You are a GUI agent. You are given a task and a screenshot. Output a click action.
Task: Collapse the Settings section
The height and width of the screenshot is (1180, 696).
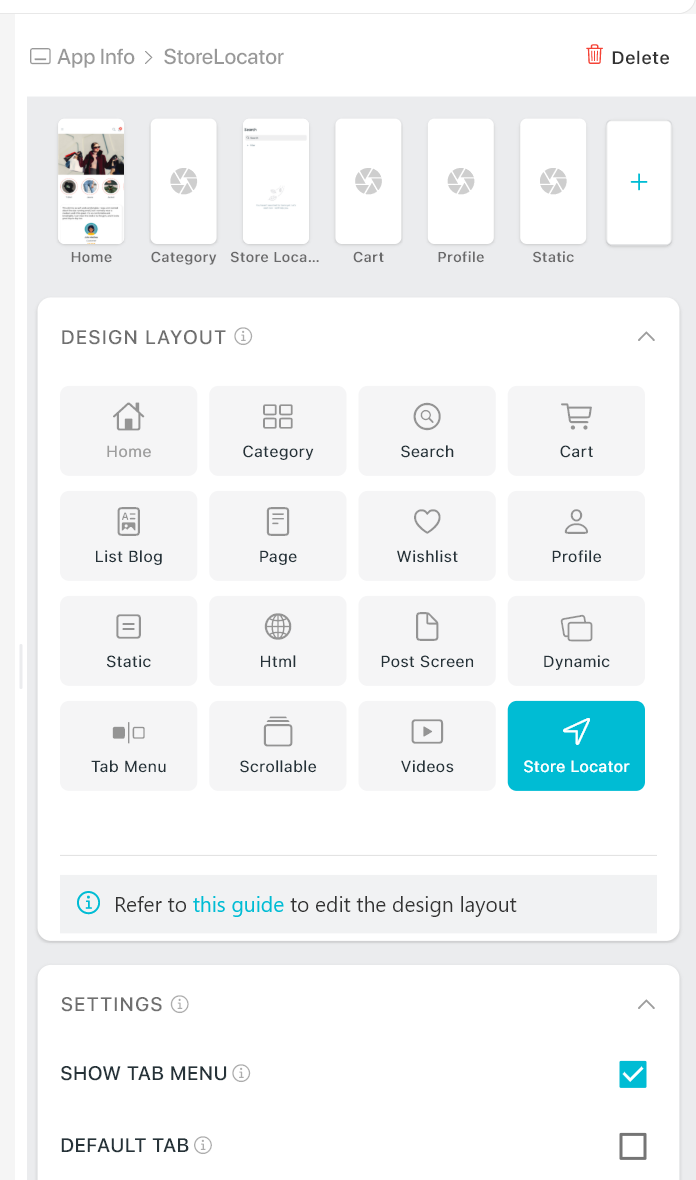pyautogui.click(x=646, y=1004)
